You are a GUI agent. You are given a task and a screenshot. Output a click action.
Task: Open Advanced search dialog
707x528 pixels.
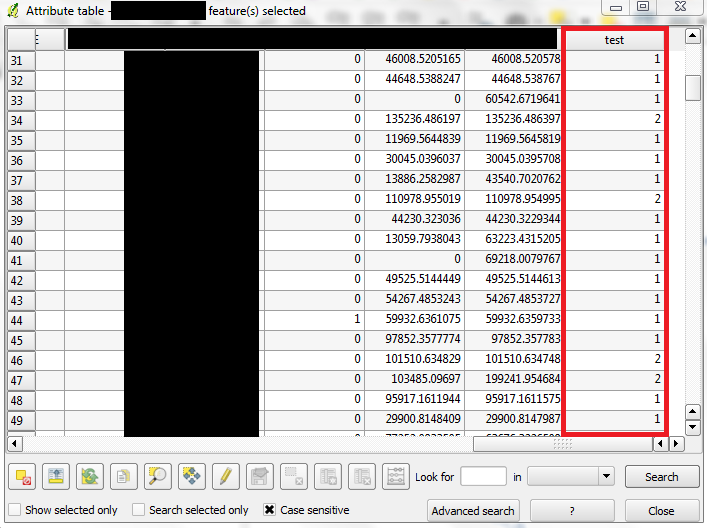point(473,511)
